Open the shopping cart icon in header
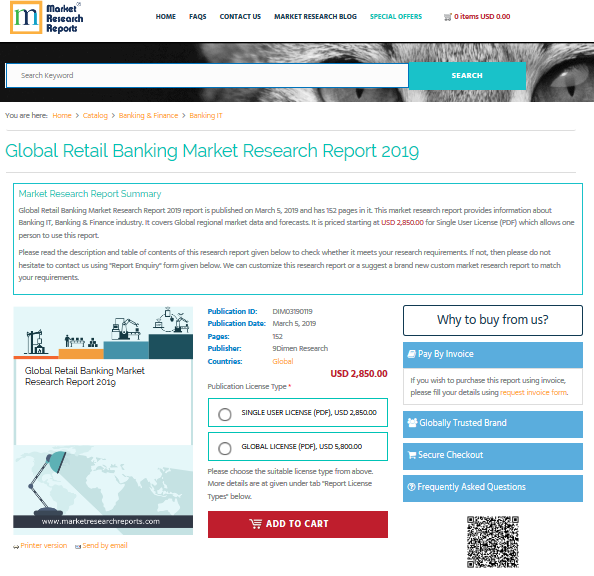Image resolution: width=594 pixels, height=576 pixels. point(448,17)
